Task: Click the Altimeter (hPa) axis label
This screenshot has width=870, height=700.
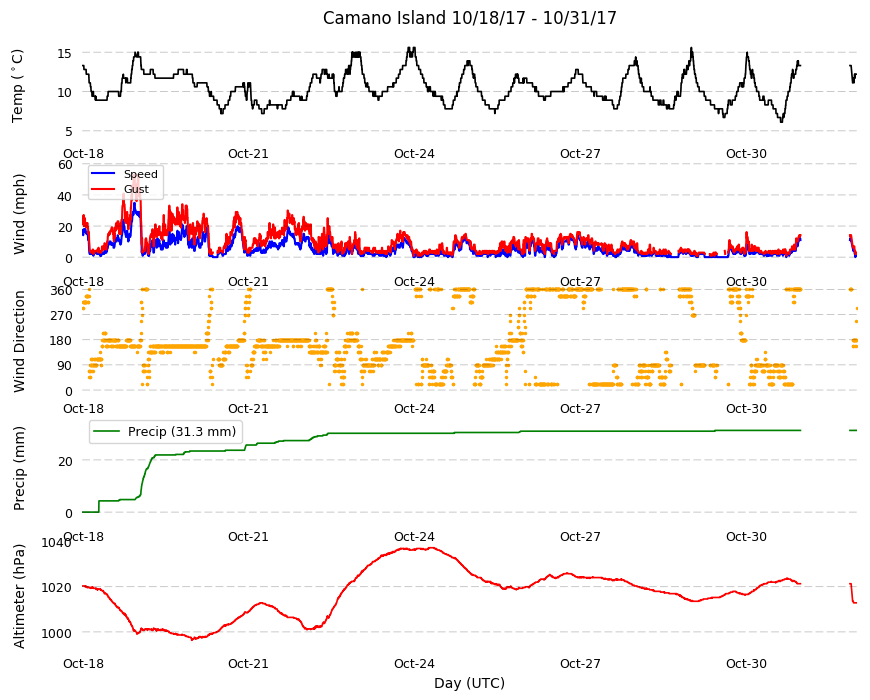Action: tap(19, 596)
